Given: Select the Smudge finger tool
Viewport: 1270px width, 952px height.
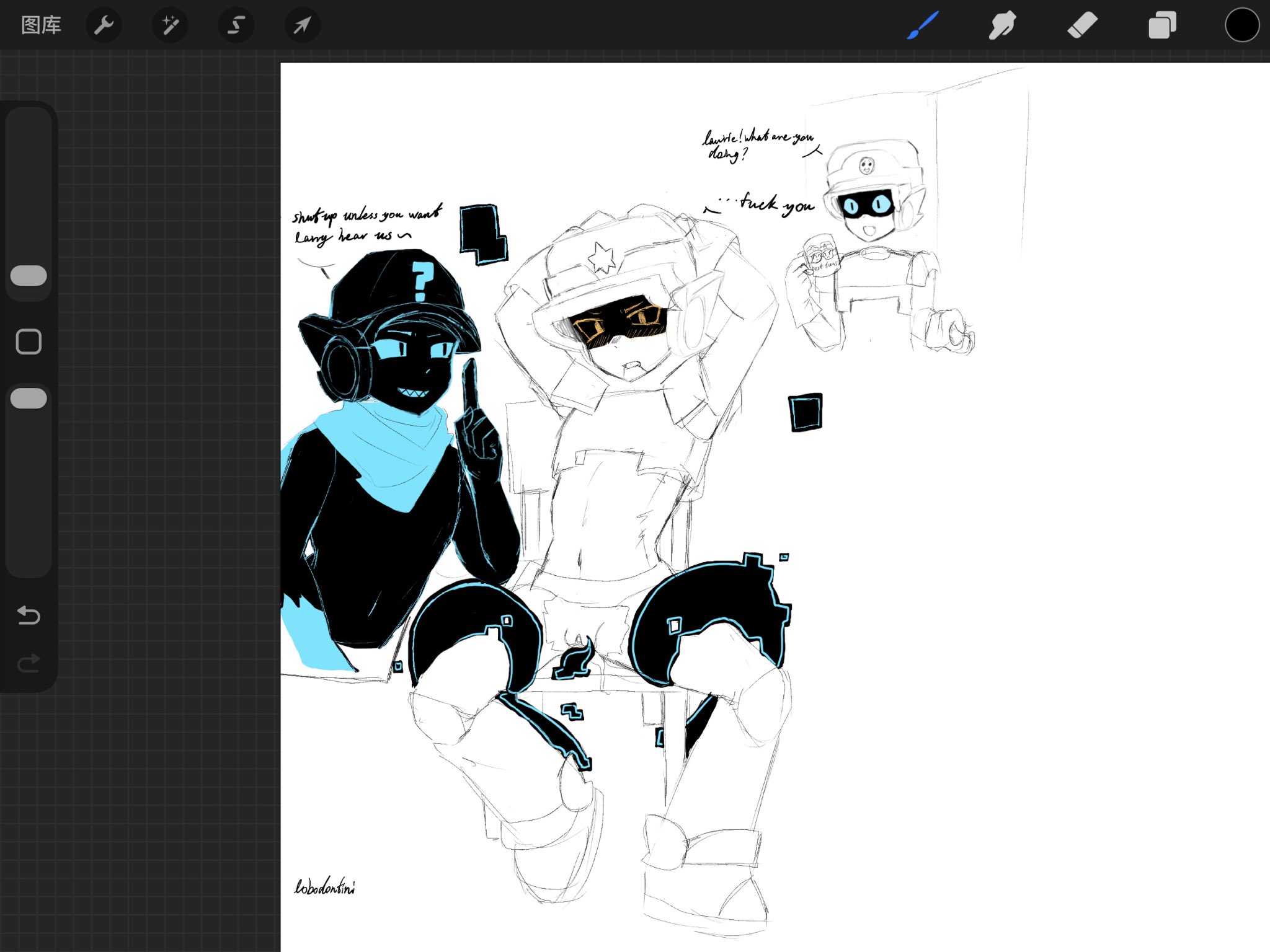Looking at the screenshot, I should point(1002,25).
